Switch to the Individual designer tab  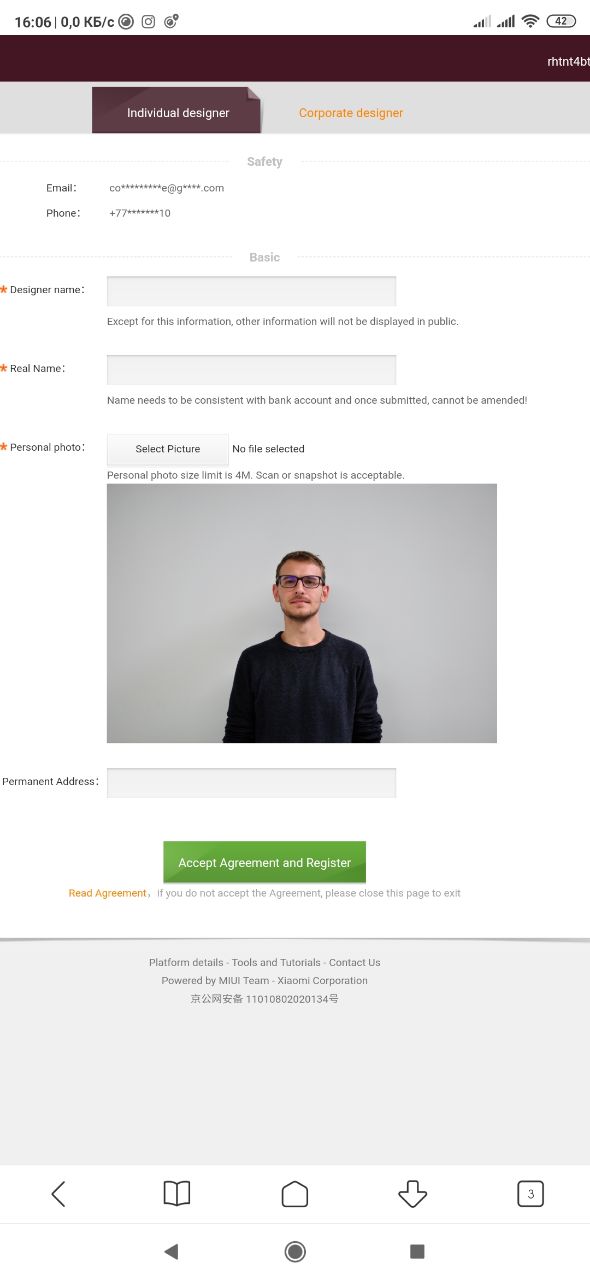tap(177, 111)
